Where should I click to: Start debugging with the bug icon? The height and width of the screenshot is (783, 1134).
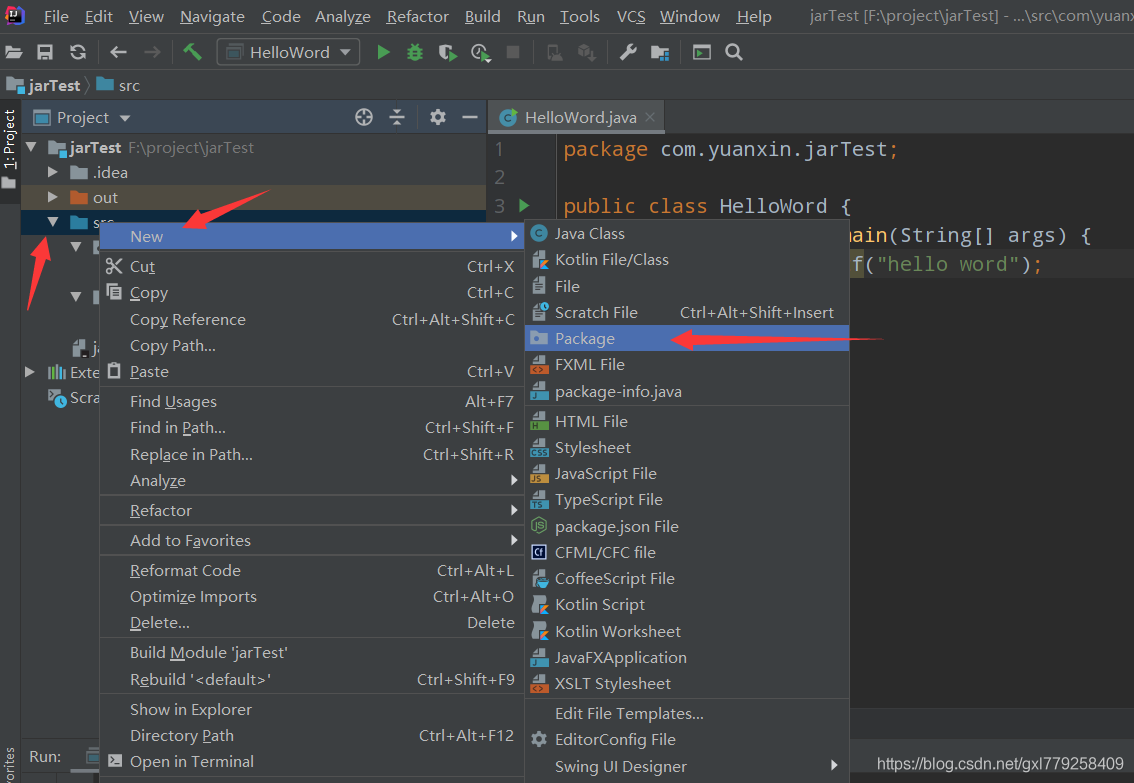point(415,52)
